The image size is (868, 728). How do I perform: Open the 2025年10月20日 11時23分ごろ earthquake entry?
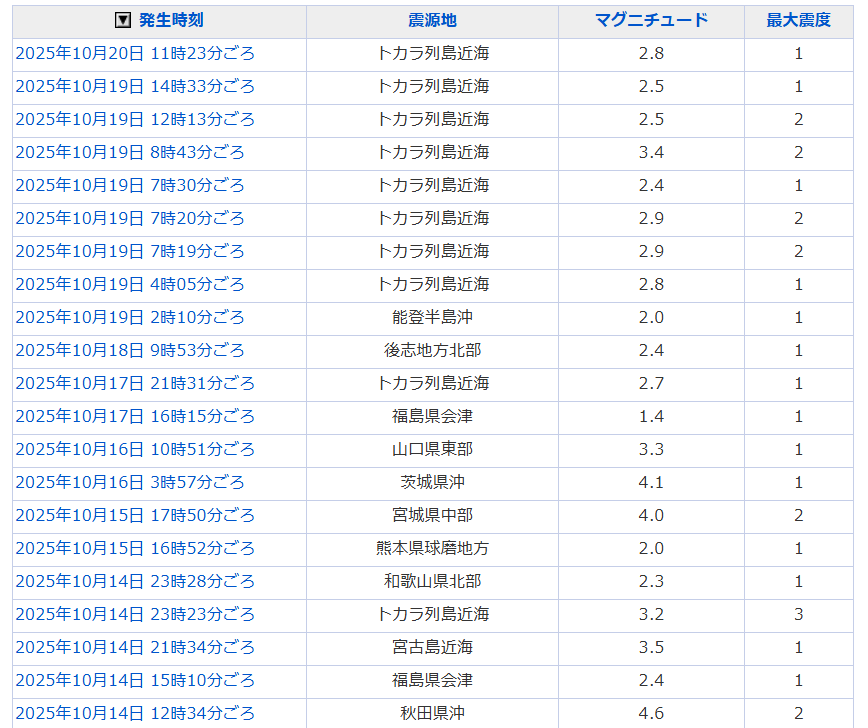tap(135, 53)
